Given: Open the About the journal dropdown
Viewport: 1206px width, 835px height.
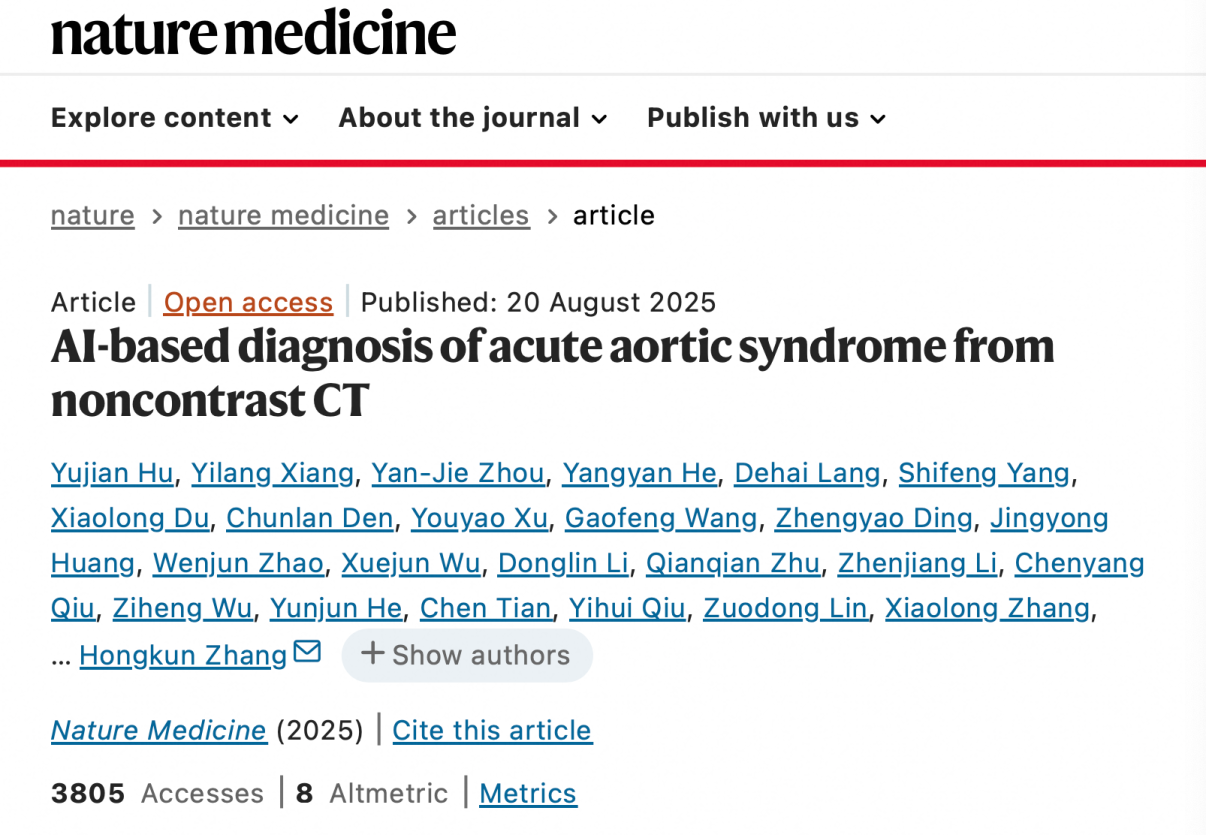Looking at the screenshot, I should click(473, 118).
